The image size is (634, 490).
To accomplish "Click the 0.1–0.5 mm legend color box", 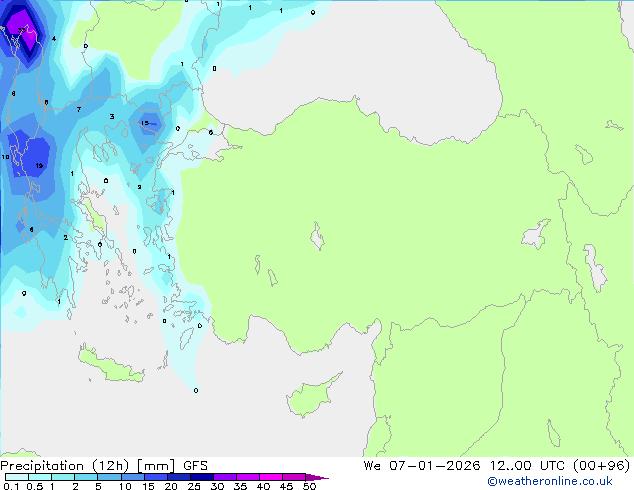I will 17,477.
